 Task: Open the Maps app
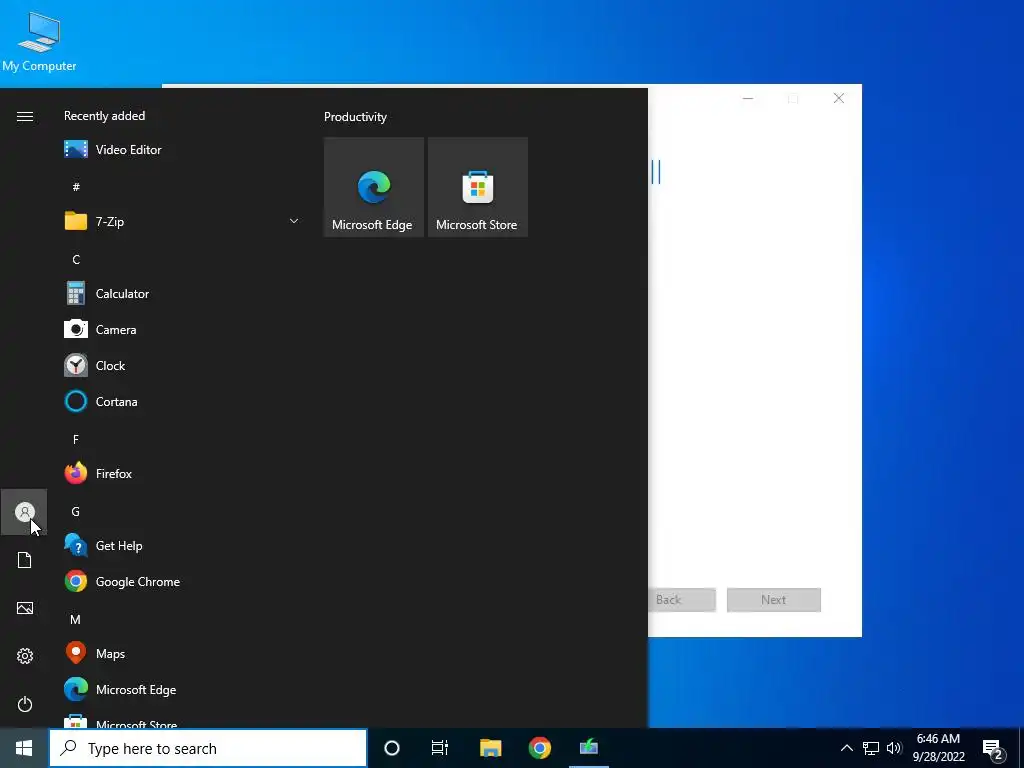(x=182, y=653)
